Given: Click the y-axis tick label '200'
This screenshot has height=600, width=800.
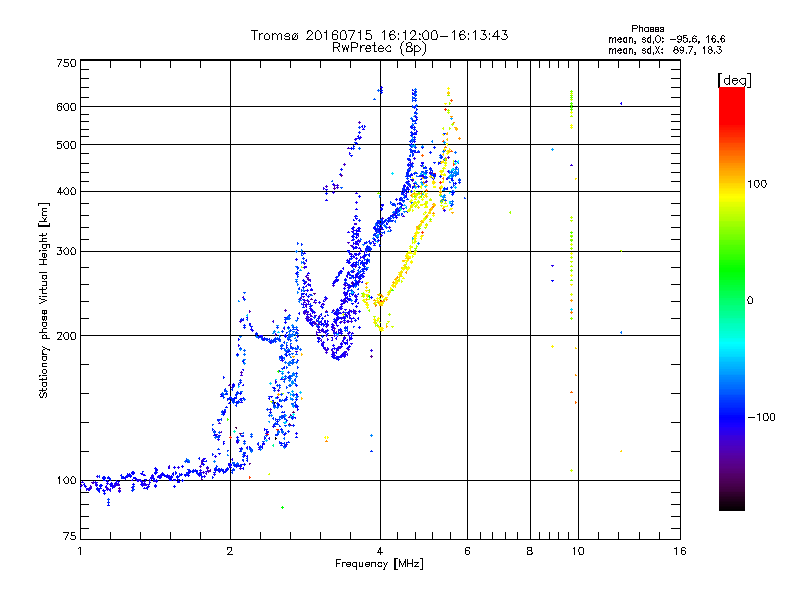Looking at the screenshot, I should coord(66,336).
